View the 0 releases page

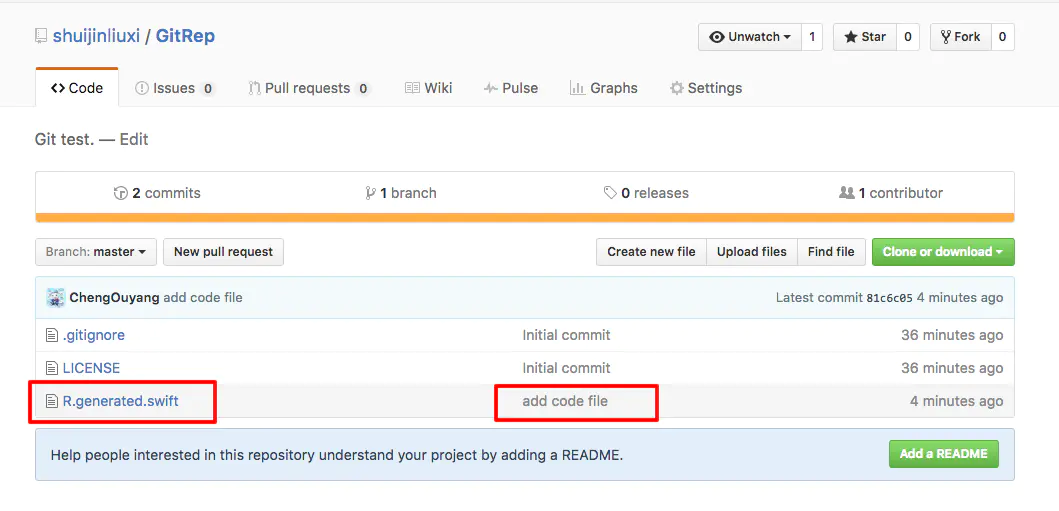coord(646,193)
